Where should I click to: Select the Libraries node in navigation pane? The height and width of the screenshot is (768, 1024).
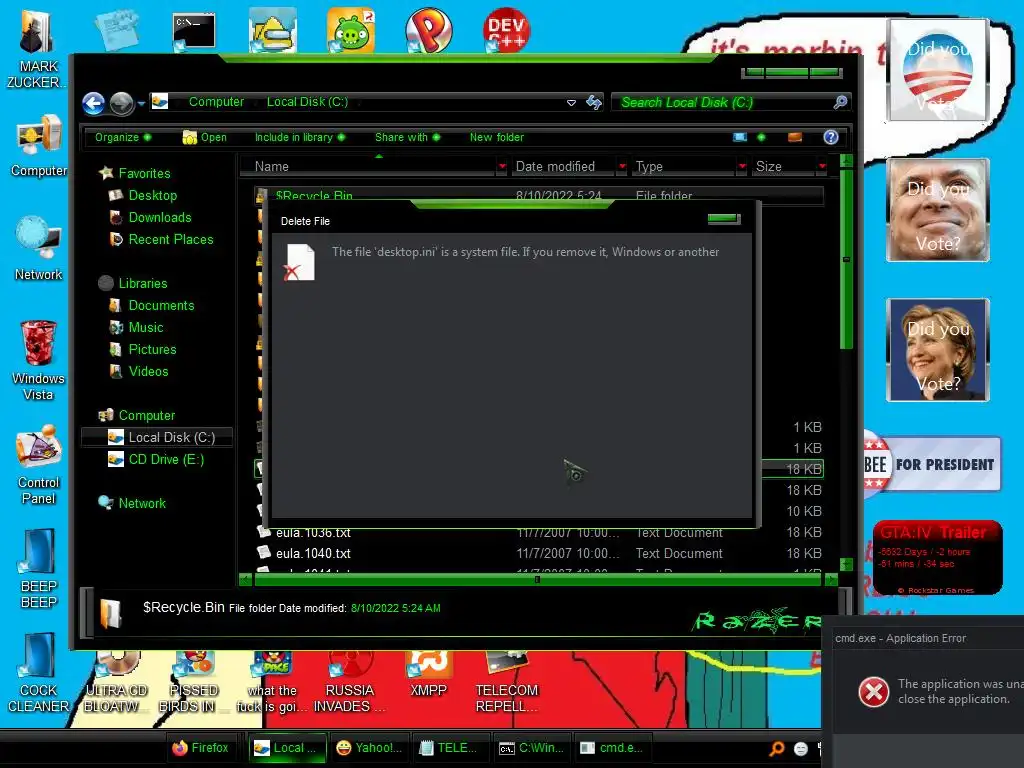click(x=143, y=283)
